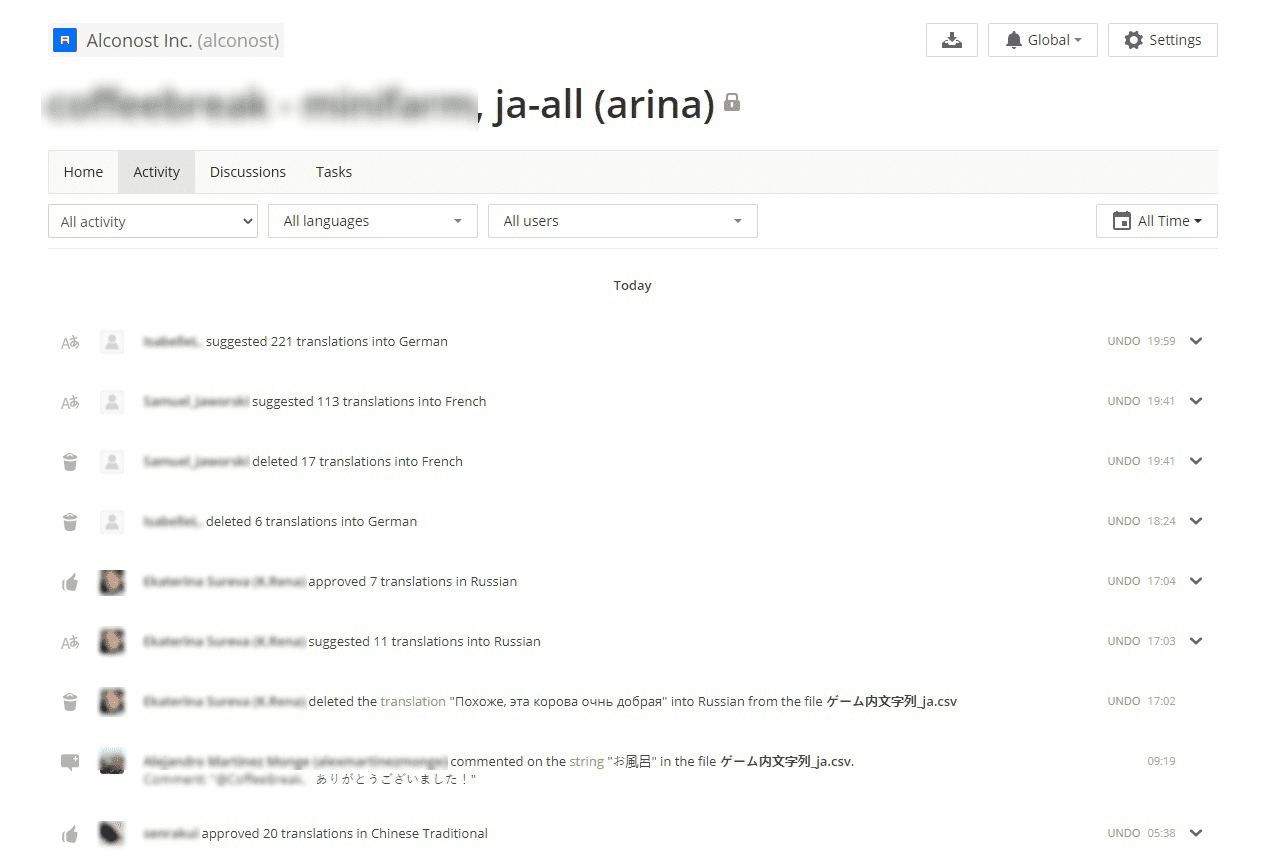Viewport: 1274px width, 866px height.
Task: Open the Discussions tab
Action: coord(247,172)
